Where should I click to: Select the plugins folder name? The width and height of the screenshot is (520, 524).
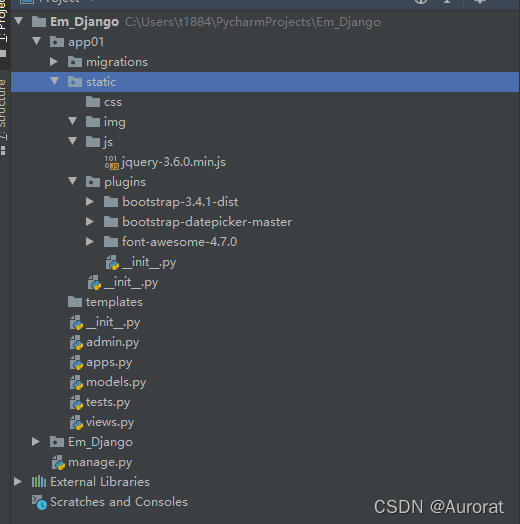[x=125, y=182]
